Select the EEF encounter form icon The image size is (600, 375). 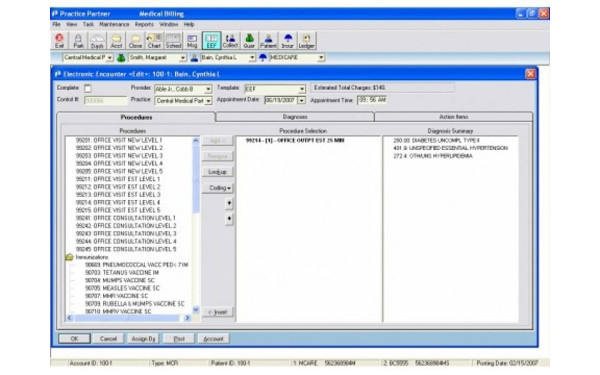[x=211, y=41]
